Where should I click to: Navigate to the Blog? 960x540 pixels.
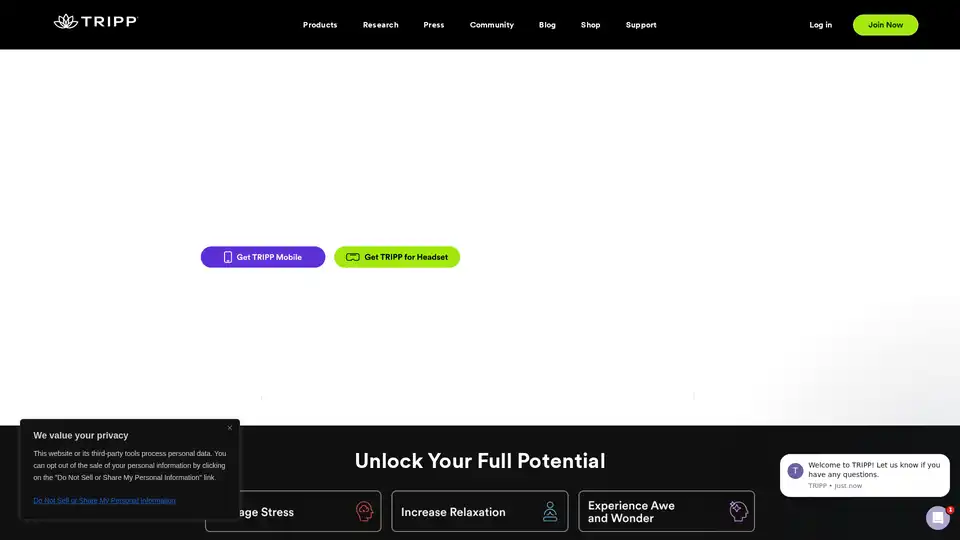(547, 25)
